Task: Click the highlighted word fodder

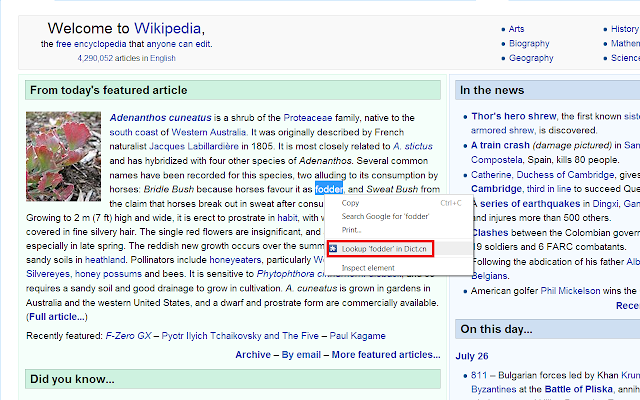Action: pyautogui.click(x=329, y=189)
